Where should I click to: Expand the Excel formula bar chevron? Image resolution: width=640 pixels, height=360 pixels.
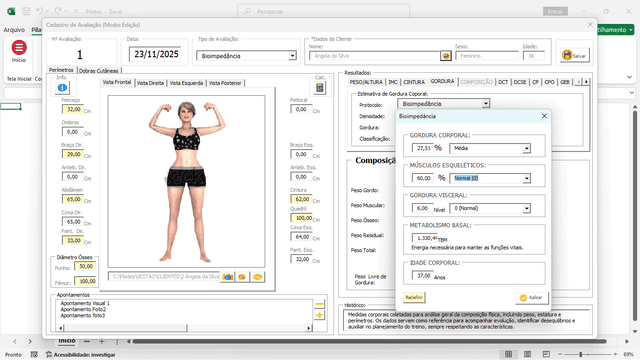(x=632, y=93)
